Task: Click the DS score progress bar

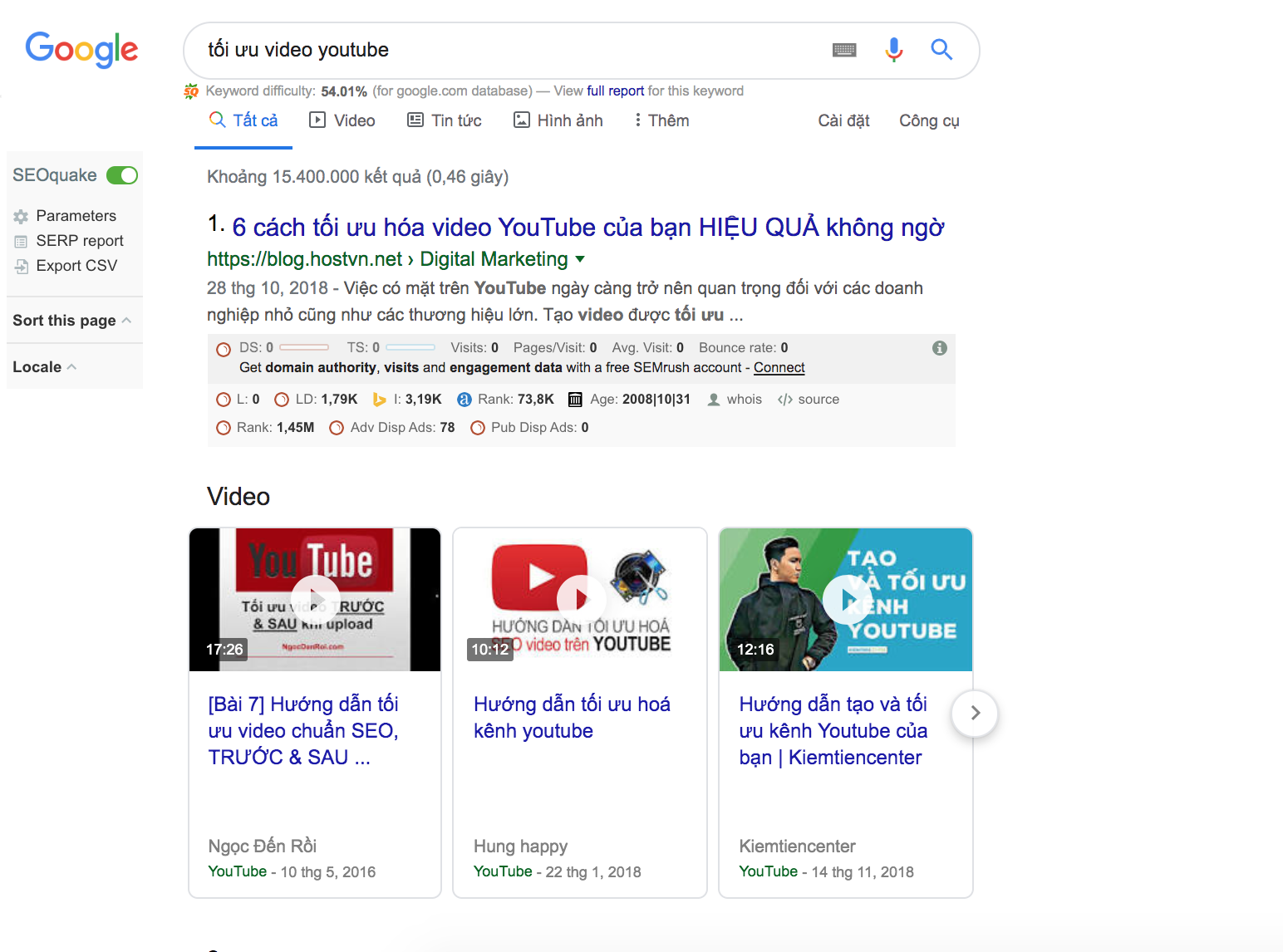Action: coord(304,348)
